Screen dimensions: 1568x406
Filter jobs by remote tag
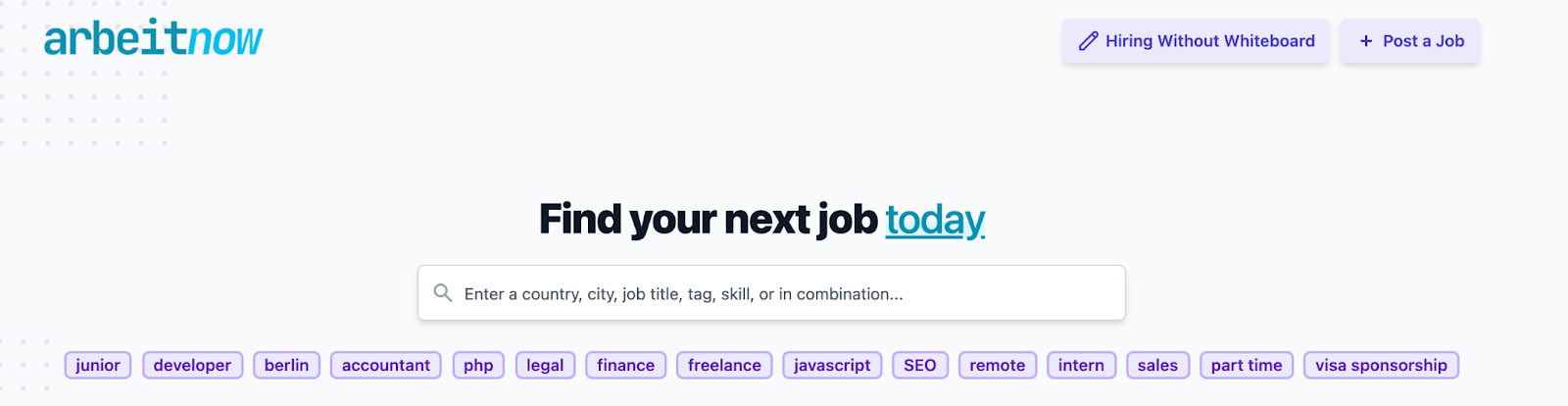click(997, 365)
